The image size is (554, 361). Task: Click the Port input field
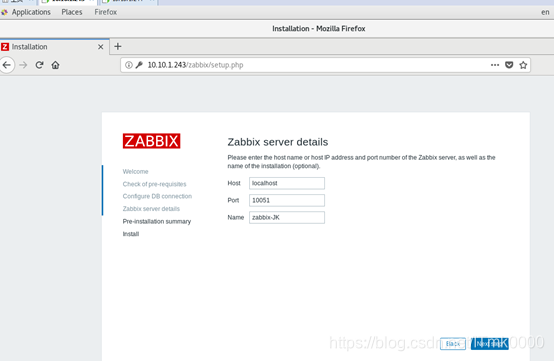287,200
